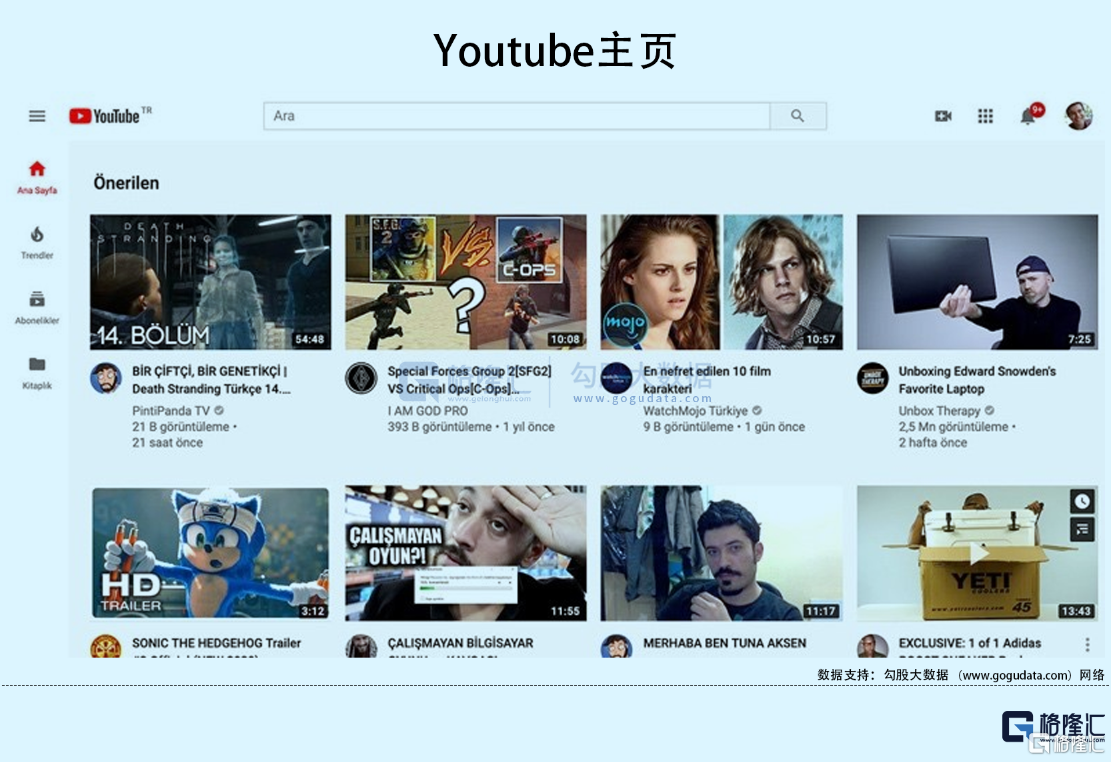The image size is (1111, 762).
Task: Click the search magnifier button
Action: (x=798, y=116)
